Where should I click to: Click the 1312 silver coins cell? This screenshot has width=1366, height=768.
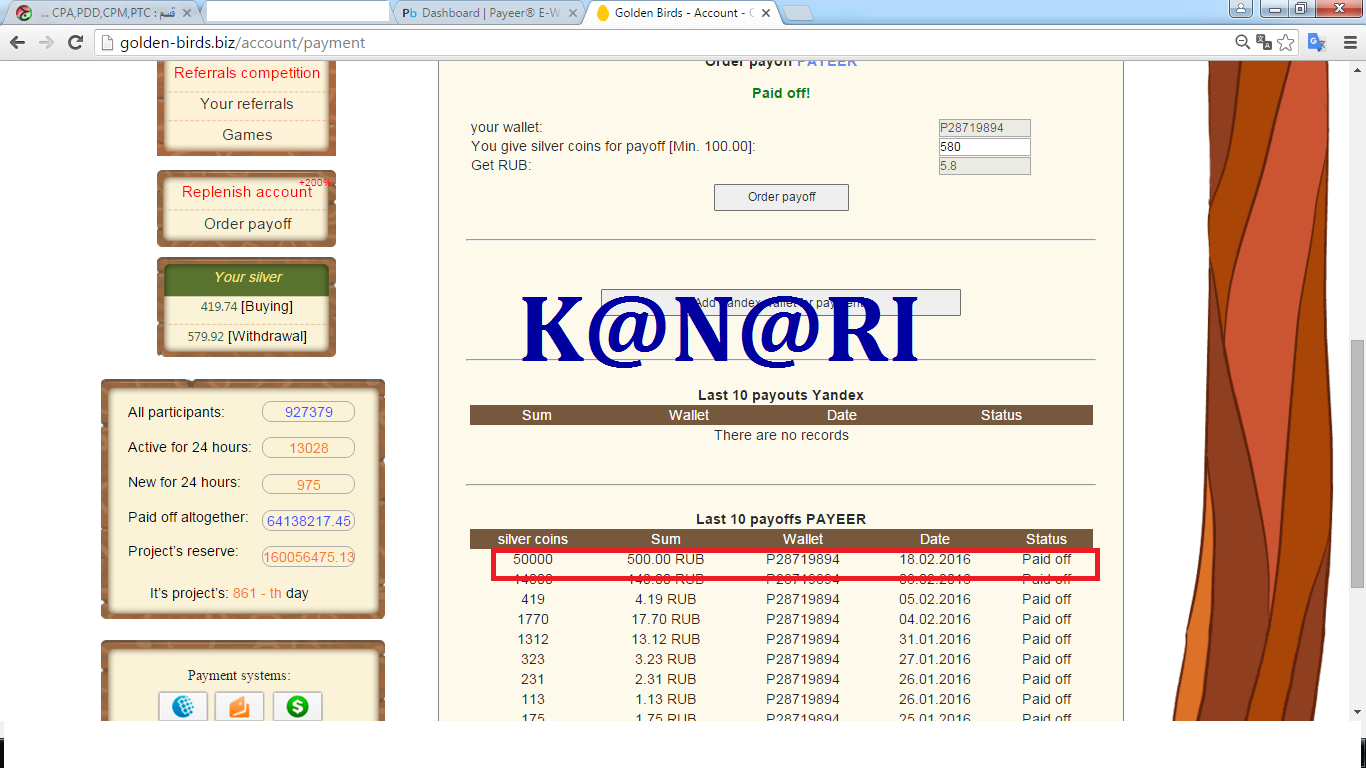[533, 639]
